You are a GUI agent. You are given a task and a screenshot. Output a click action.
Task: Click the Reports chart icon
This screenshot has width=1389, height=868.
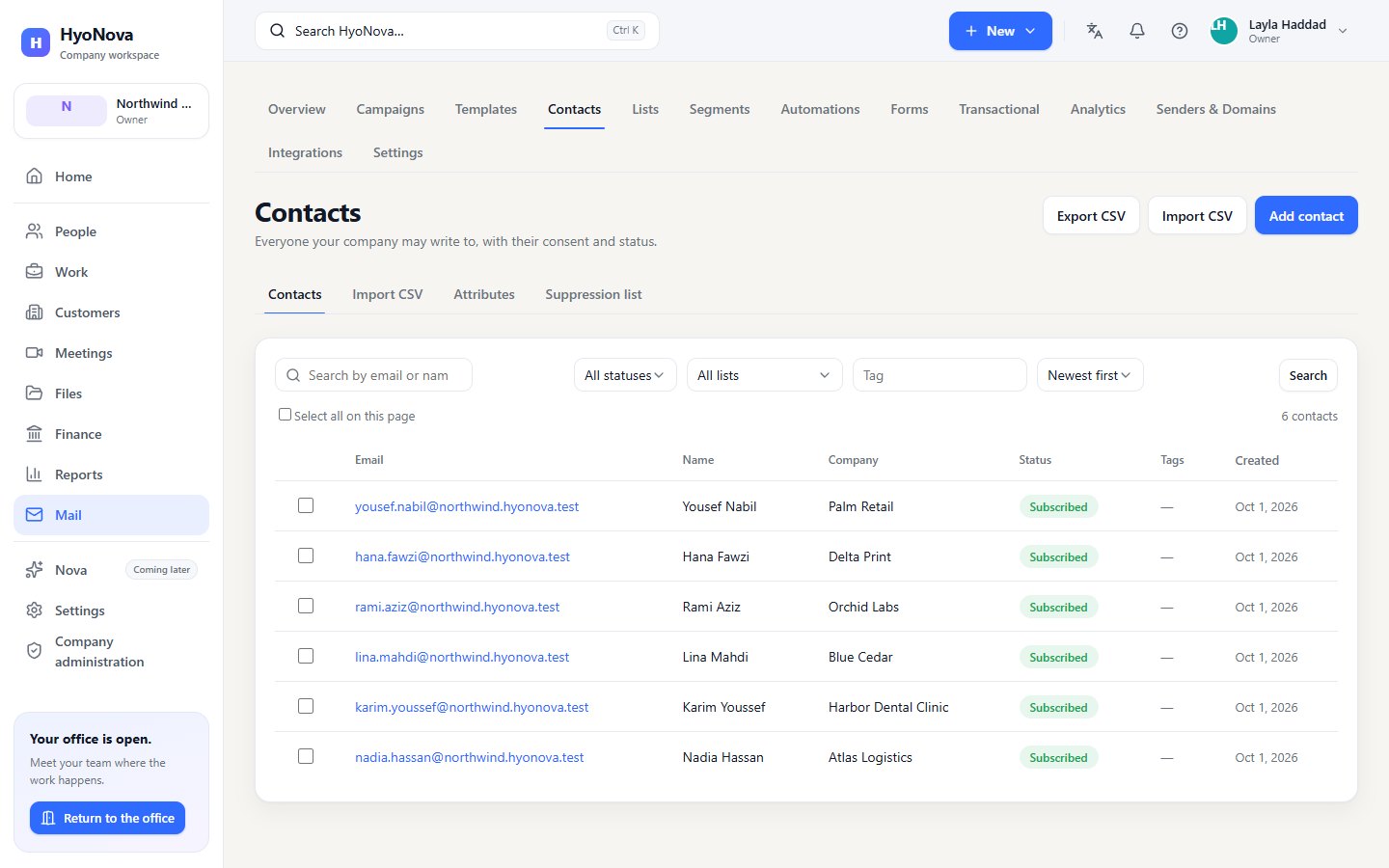[35, 475]
